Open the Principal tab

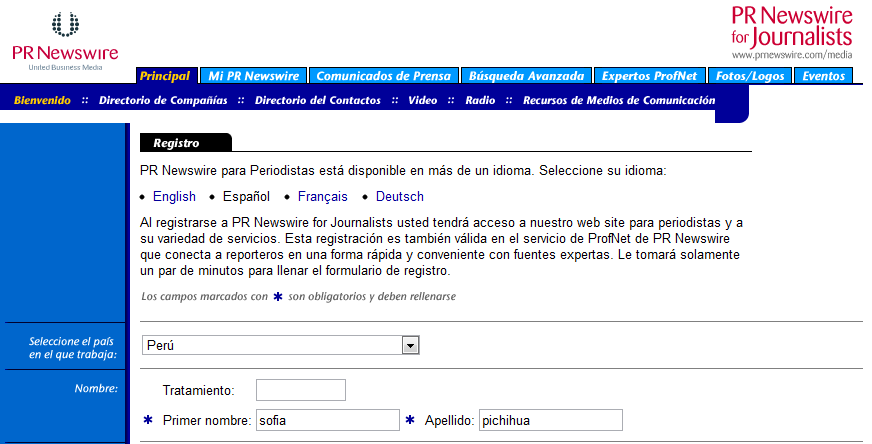165,76
